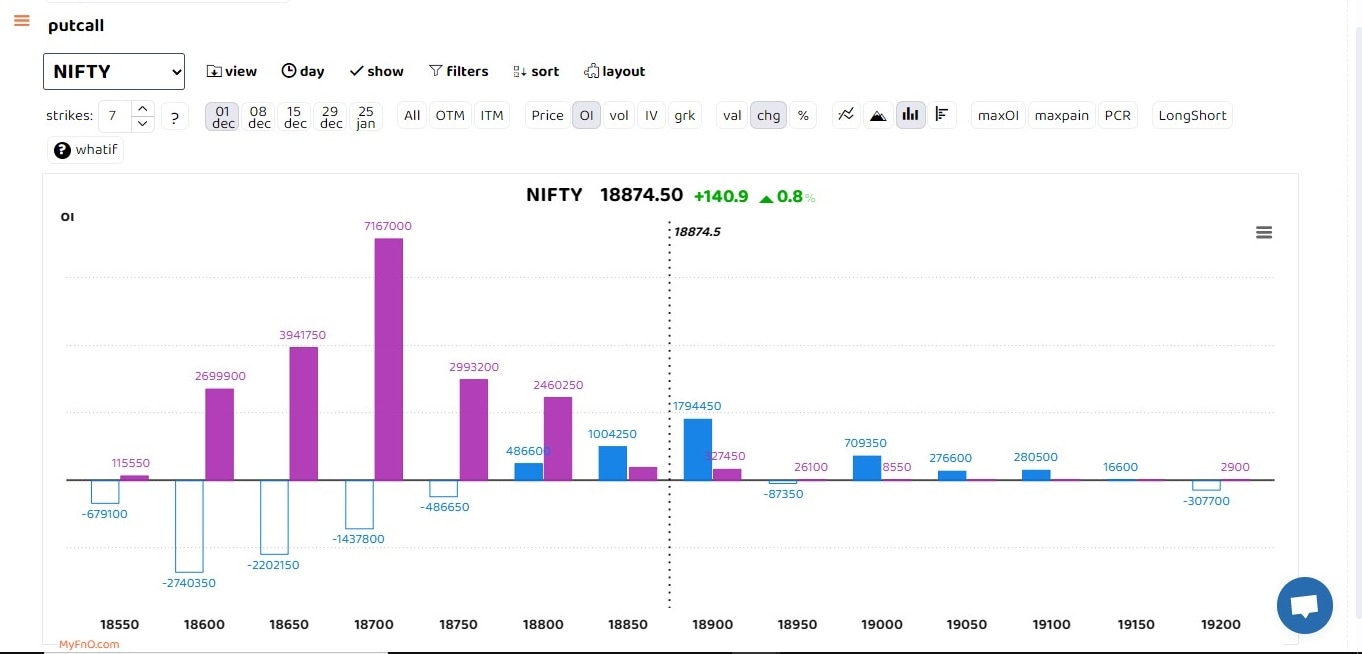Open the sort options menu
The image size is (1362, 654).
click(536, 72)
